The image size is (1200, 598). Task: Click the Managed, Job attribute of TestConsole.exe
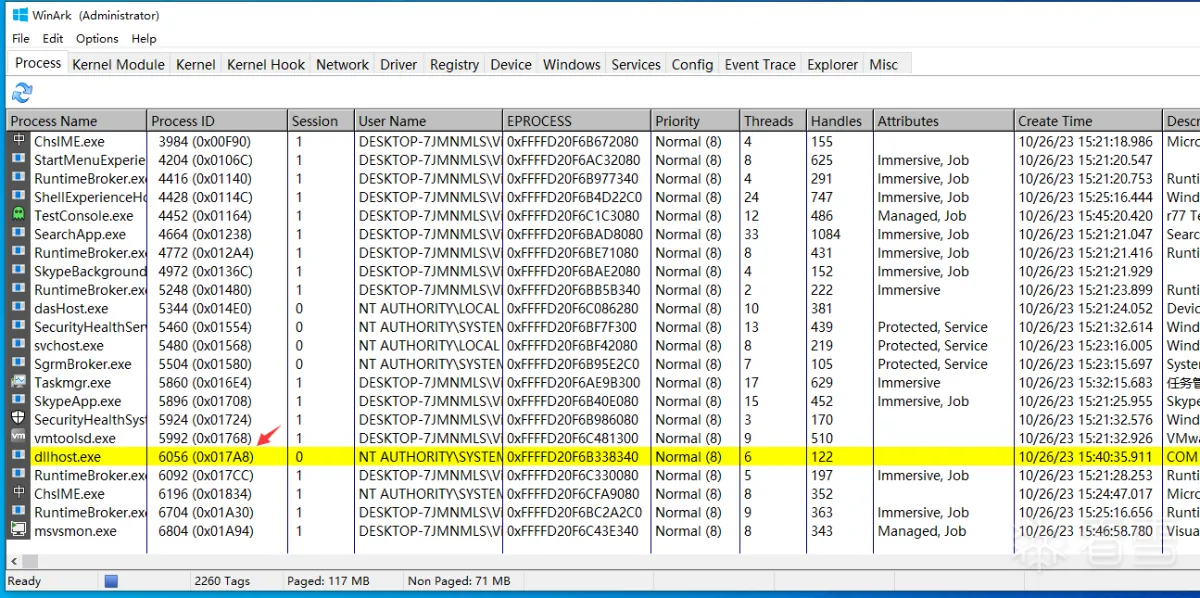(922, 216)
